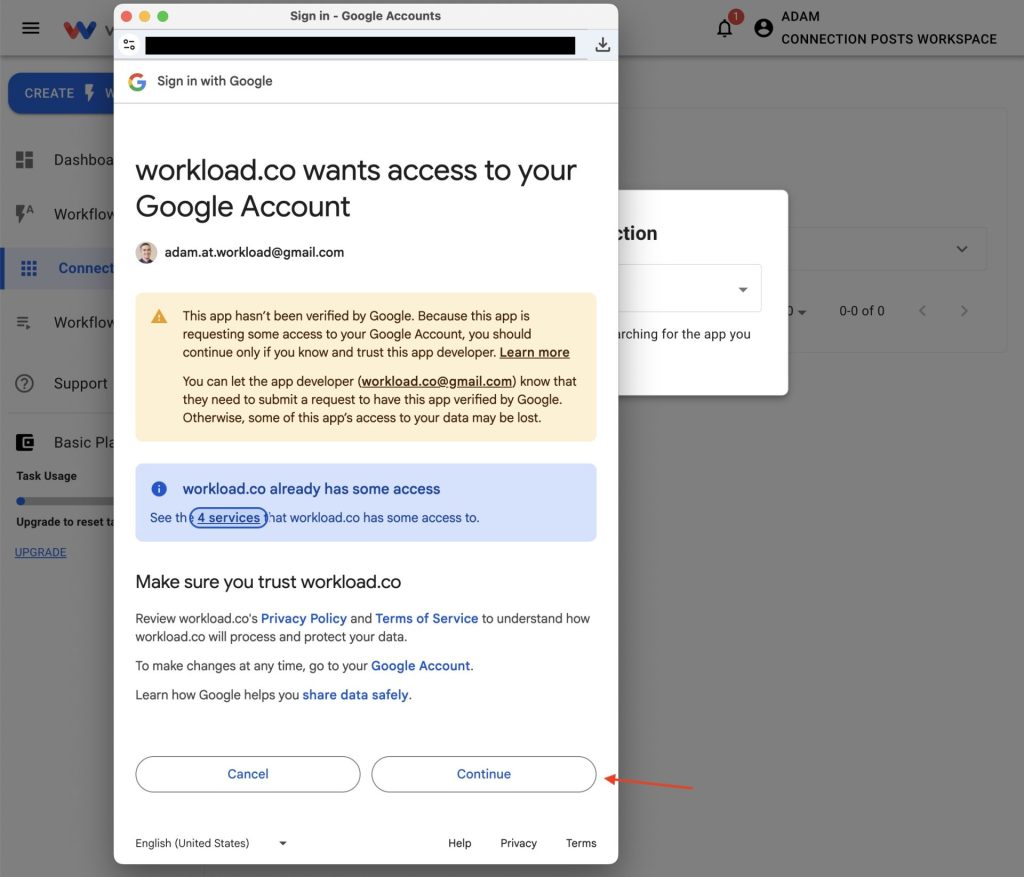Click the Support question mark icon
Image resolution: width=1024 pixels, height=877 pixels.
tap(24, 383)
